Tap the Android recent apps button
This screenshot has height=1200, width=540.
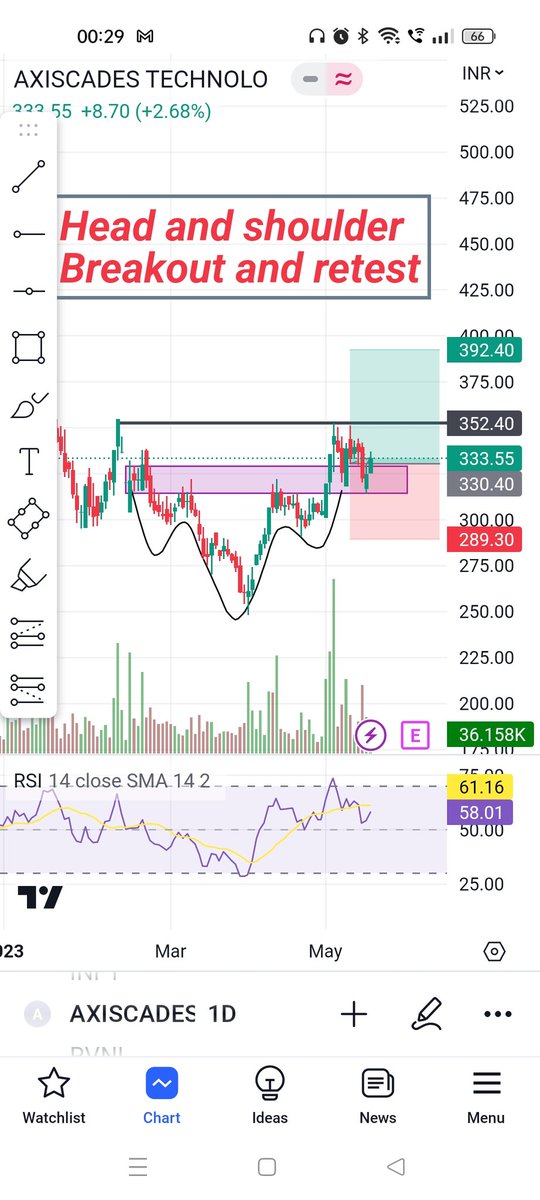coord(138,1166)
